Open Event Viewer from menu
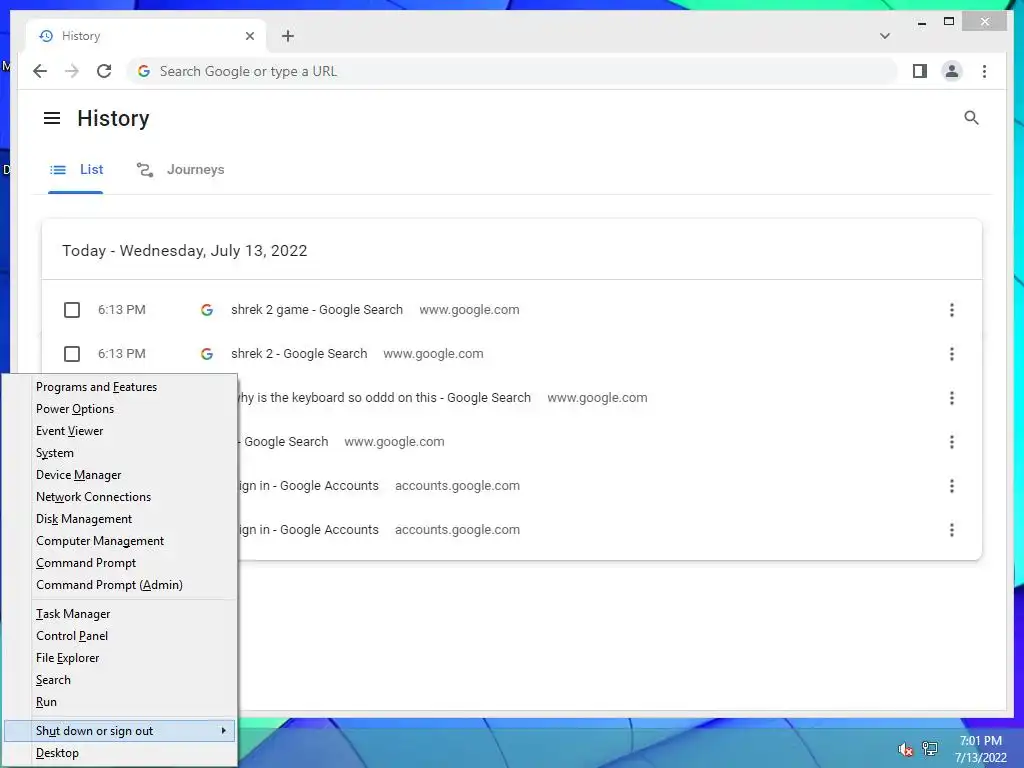This screenshot has height=768, width=1024. pyautogui.click(x=120, y=431)
